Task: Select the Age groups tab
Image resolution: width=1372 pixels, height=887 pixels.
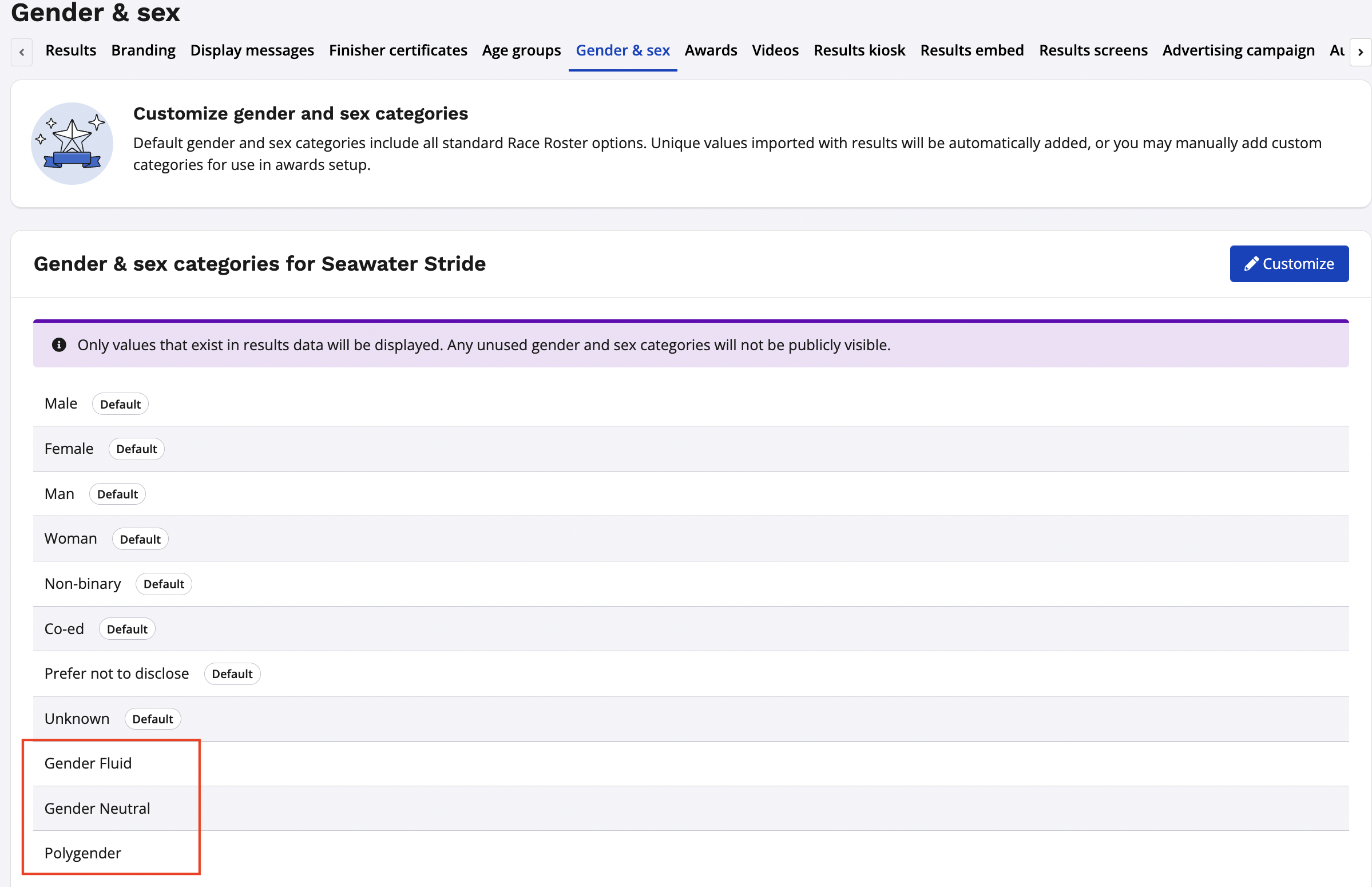Action: click(521, 51)
